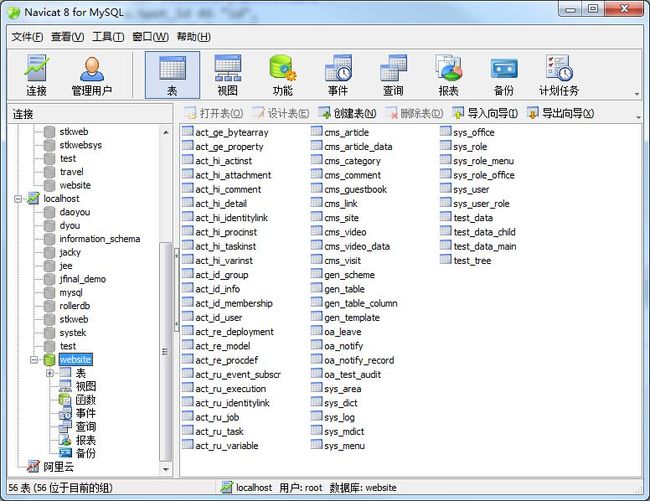Click 设计表(E) button
This screenshot has height=501, width=650.
(281, 113)
